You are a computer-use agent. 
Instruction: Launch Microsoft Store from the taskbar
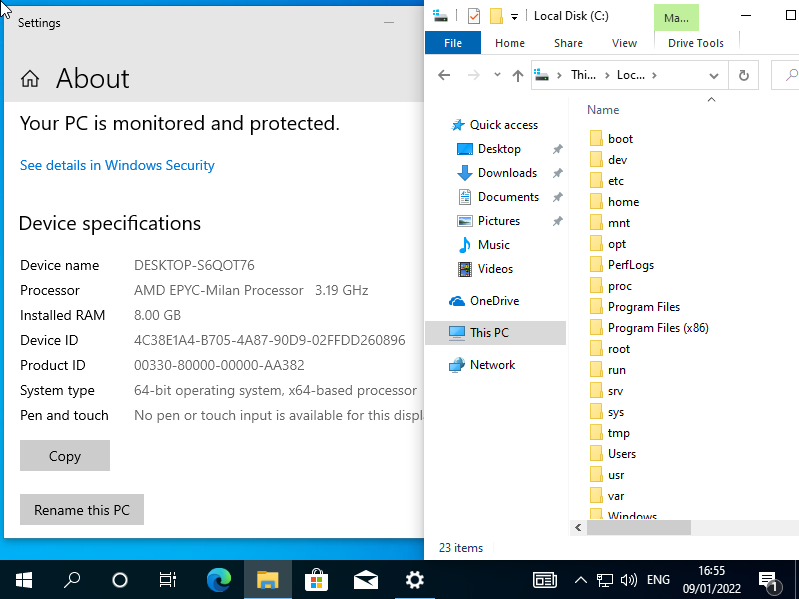pos(316,579)
